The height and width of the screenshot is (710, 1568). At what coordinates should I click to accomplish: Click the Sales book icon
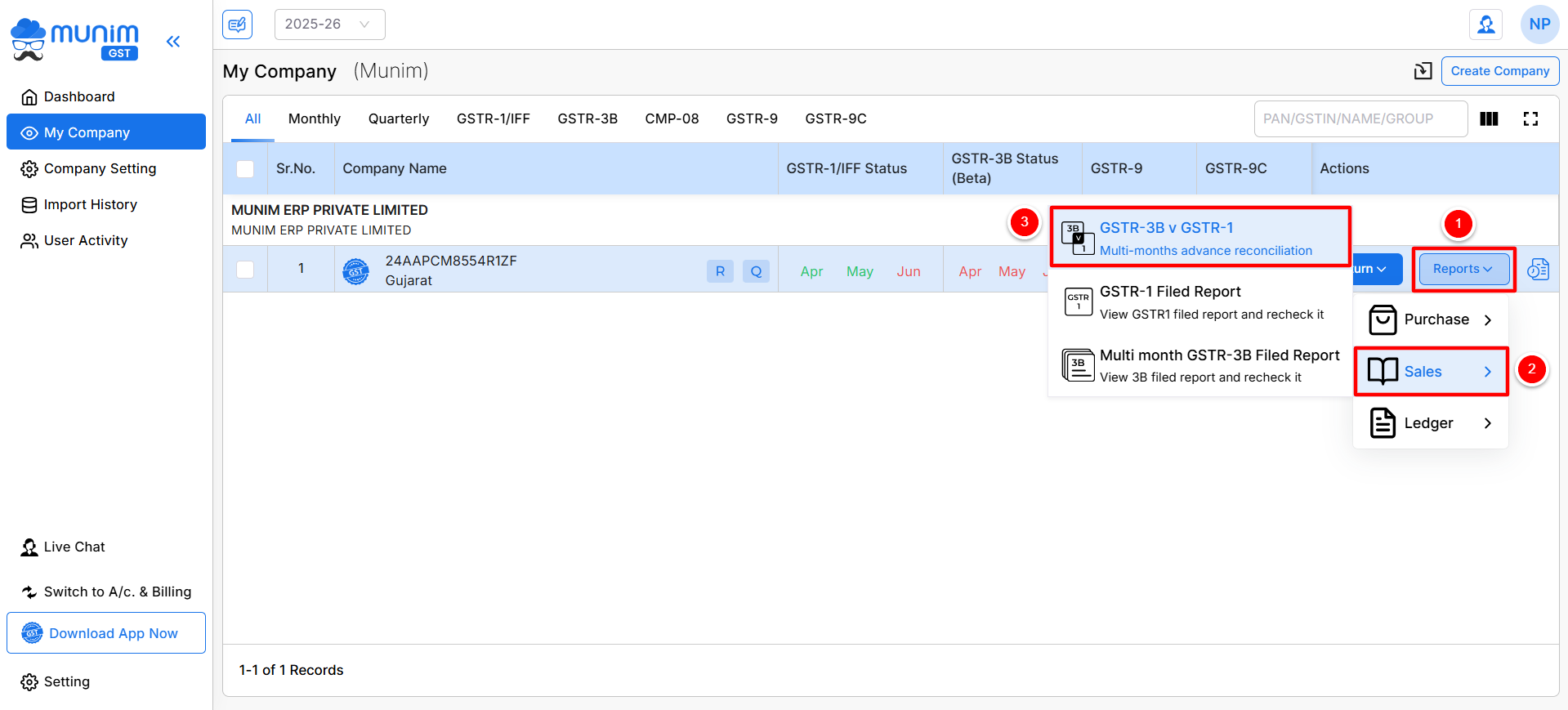1383,372
